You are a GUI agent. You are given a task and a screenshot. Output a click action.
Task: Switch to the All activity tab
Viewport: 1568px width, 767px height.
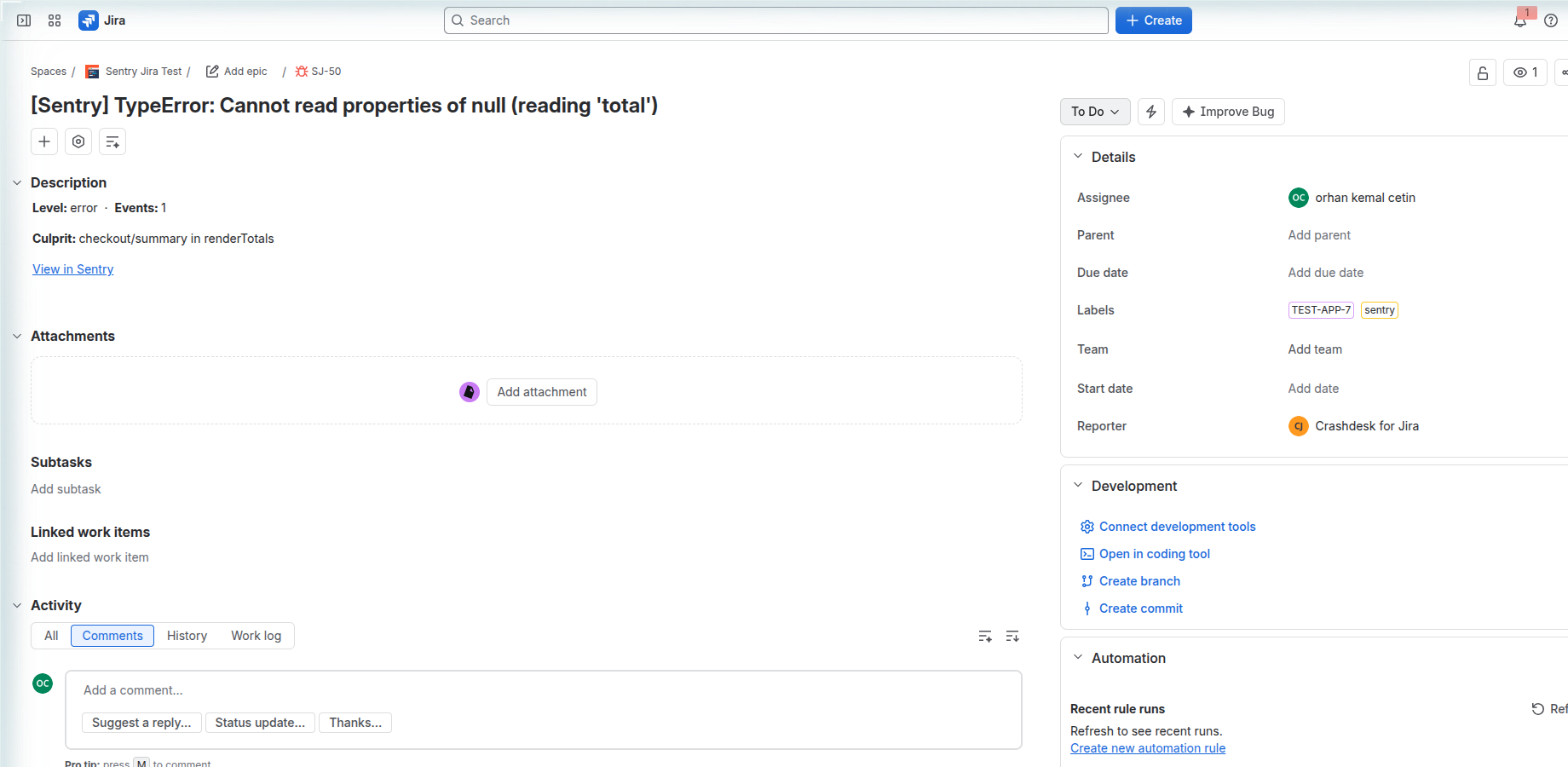pos(51,636)
